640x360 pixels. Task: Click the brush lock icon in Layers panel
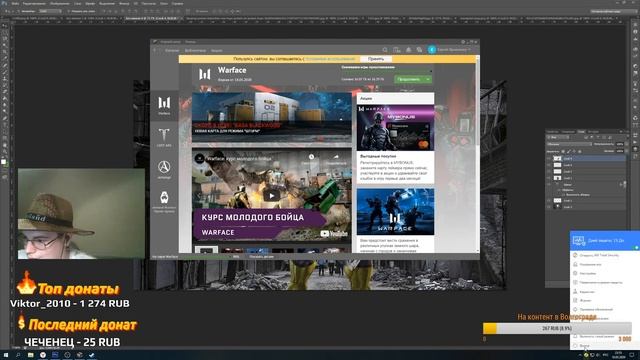pyautogui.click(x=569, y=151)
